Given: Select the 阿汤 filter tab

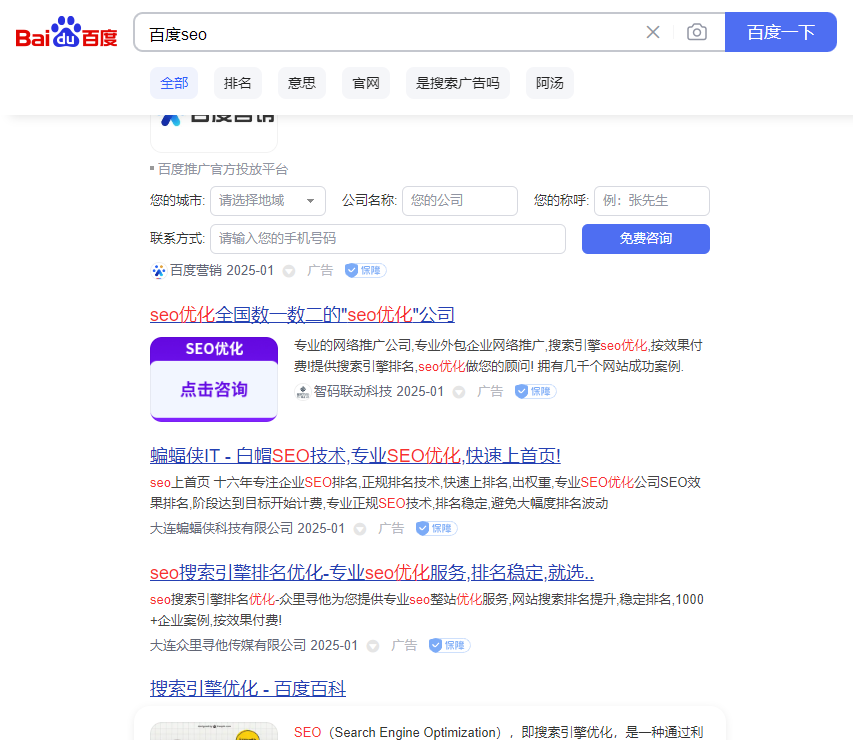Looking at the screenshot, I should (549, 83).
